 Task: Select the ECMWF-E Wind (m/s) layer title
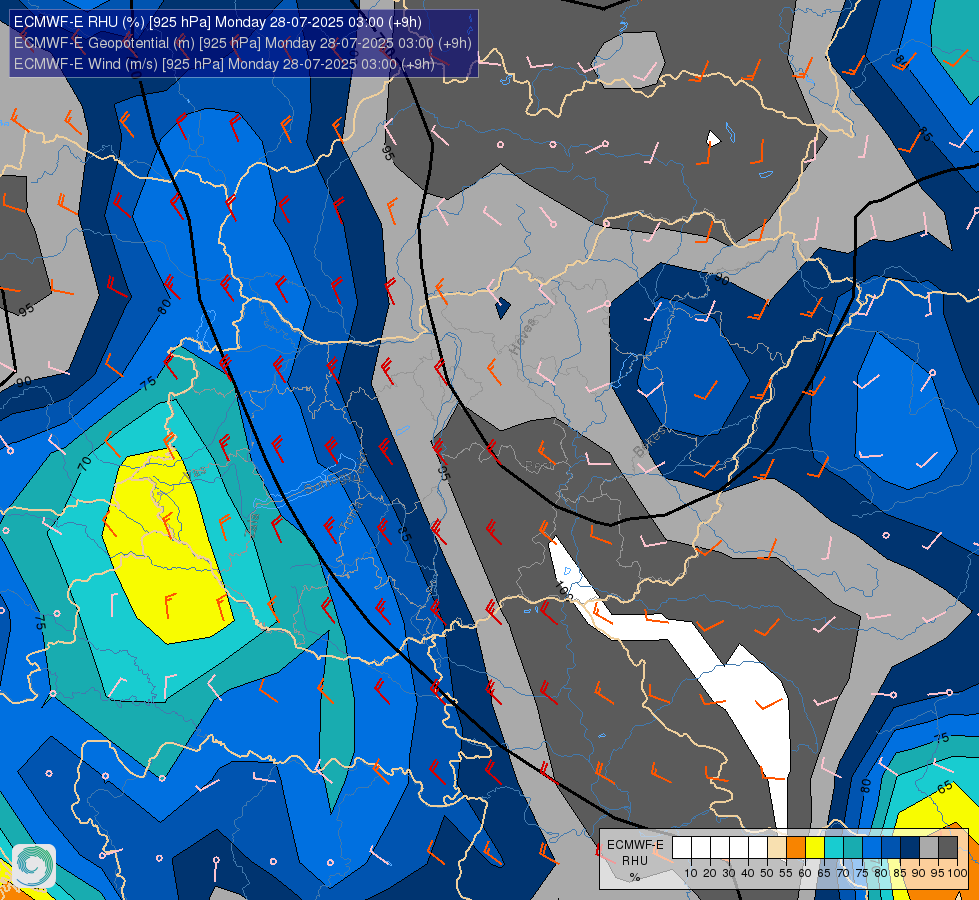(224, 64)
